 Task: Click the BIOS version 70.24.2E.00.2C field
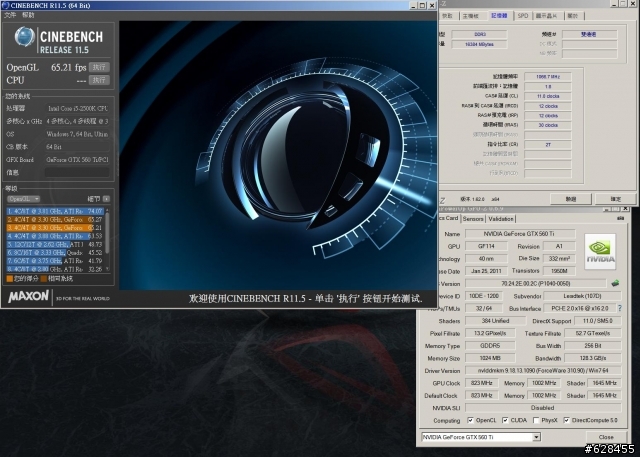tap(536, 283)
